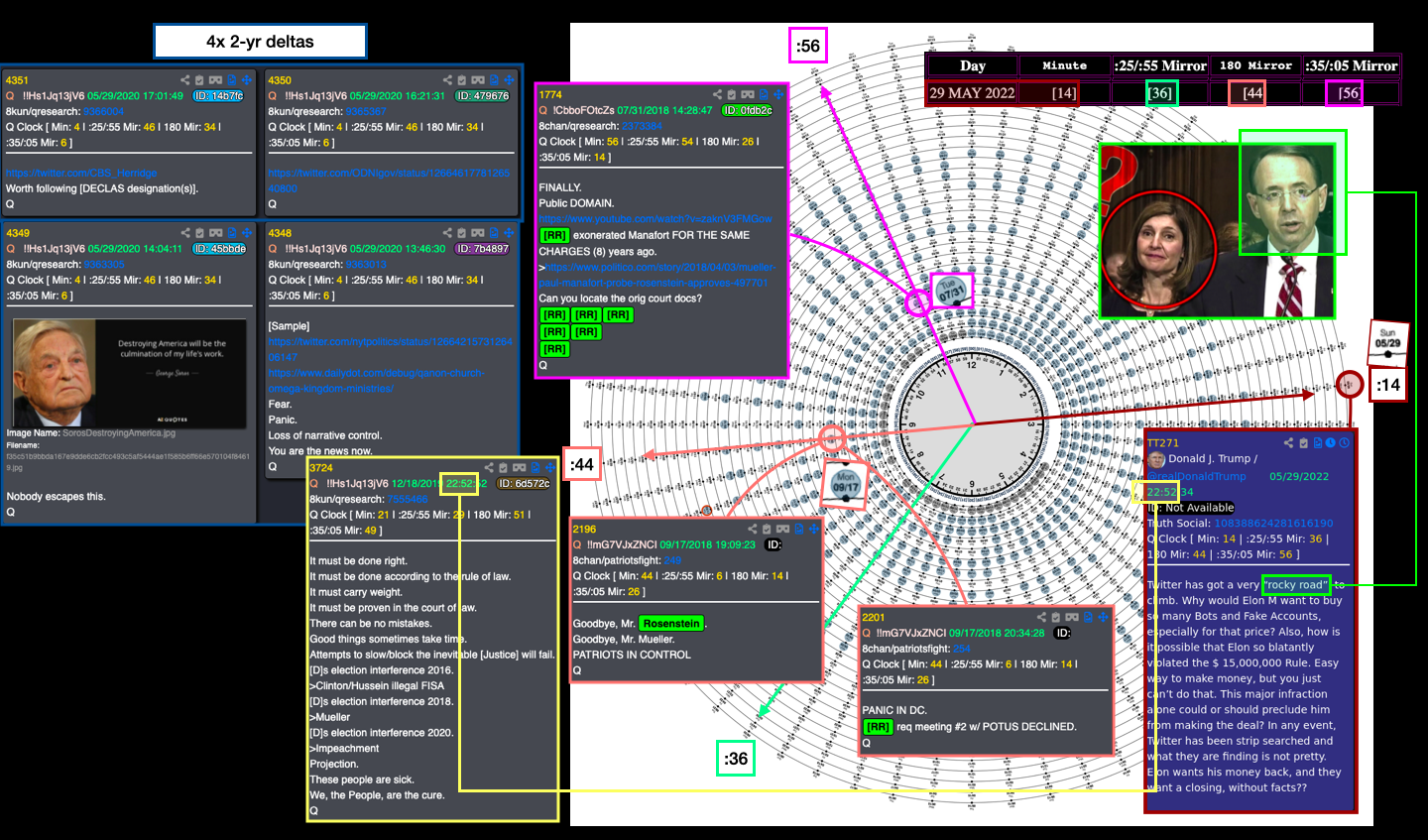The image size is (1428, 840).
Task: Click clipboard copy icon on post 1774
Action: coord(732,94)
